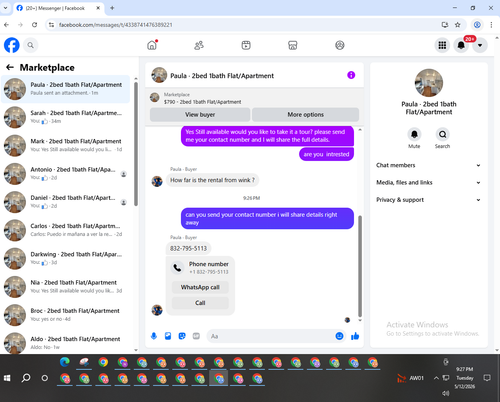
Task: Show hidden tray icons chevron
Action: pos(436,378)
